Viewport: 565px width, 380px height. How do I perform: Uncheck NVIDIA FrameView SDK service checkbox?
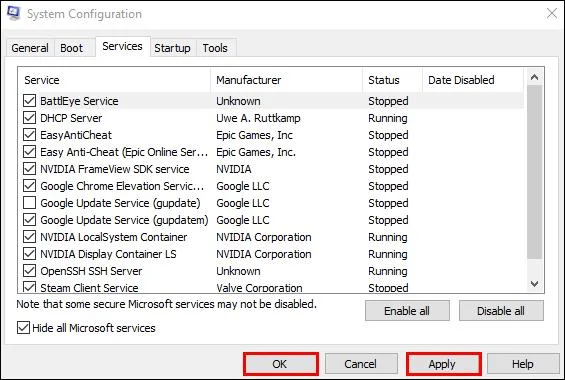29,169
